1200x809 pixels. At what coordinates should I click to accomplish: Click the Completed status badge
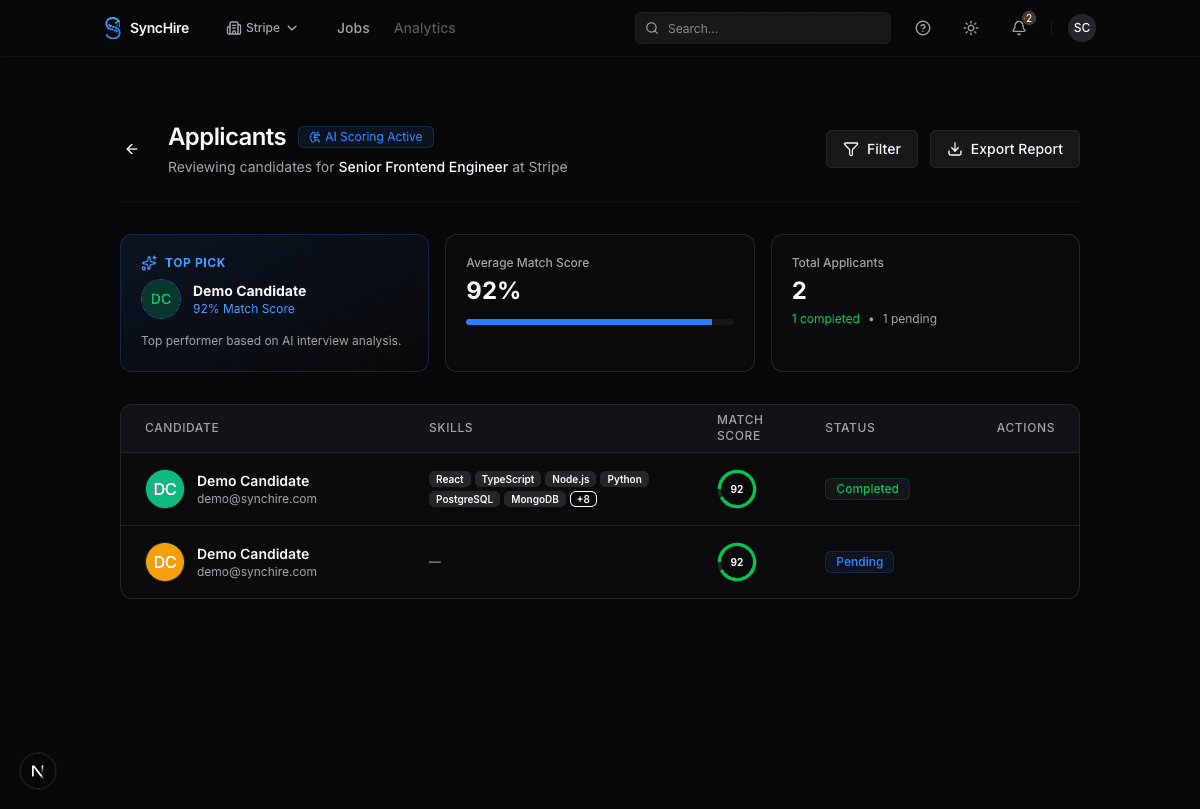(x=867, y=489)
